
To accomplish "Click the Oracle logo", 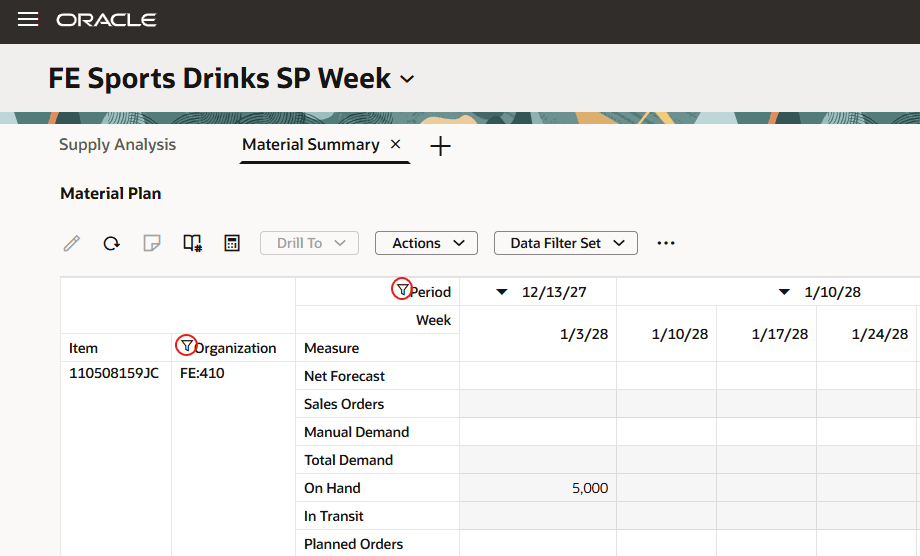I will pos(106,20).
